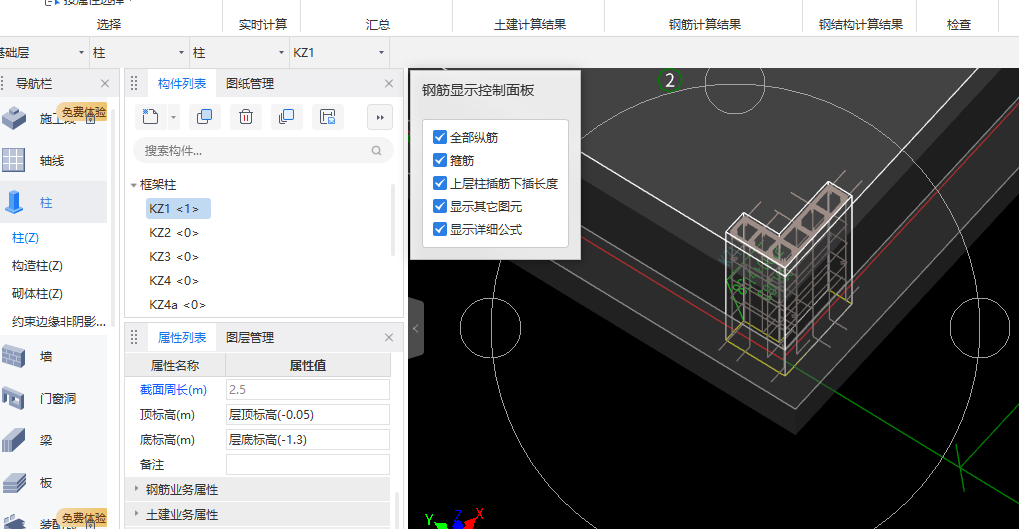Open the 土建计算结果 ribbon group

click(x=530, y=24)
